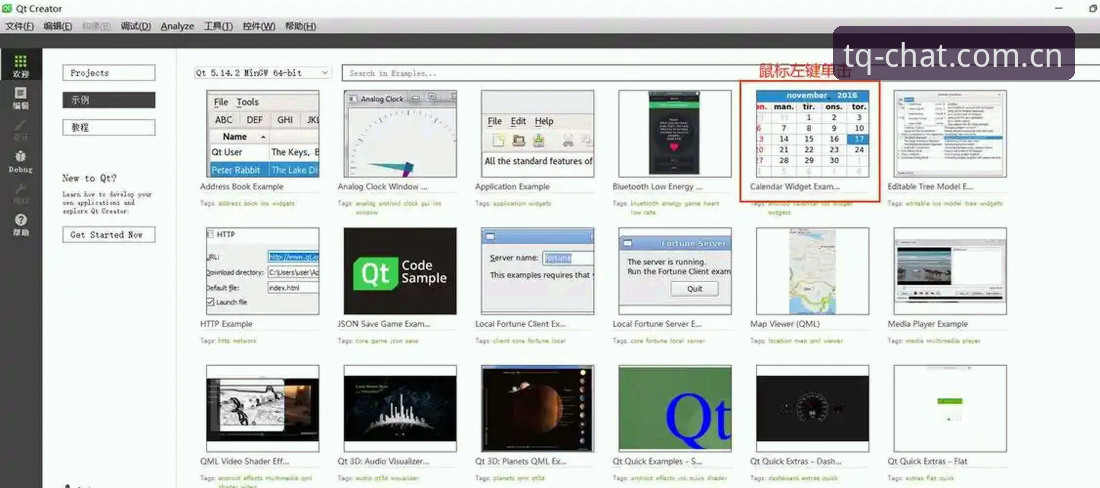Open the Calendar Widget Example thumbnail
1100x488 pixels.
[812, 133]
